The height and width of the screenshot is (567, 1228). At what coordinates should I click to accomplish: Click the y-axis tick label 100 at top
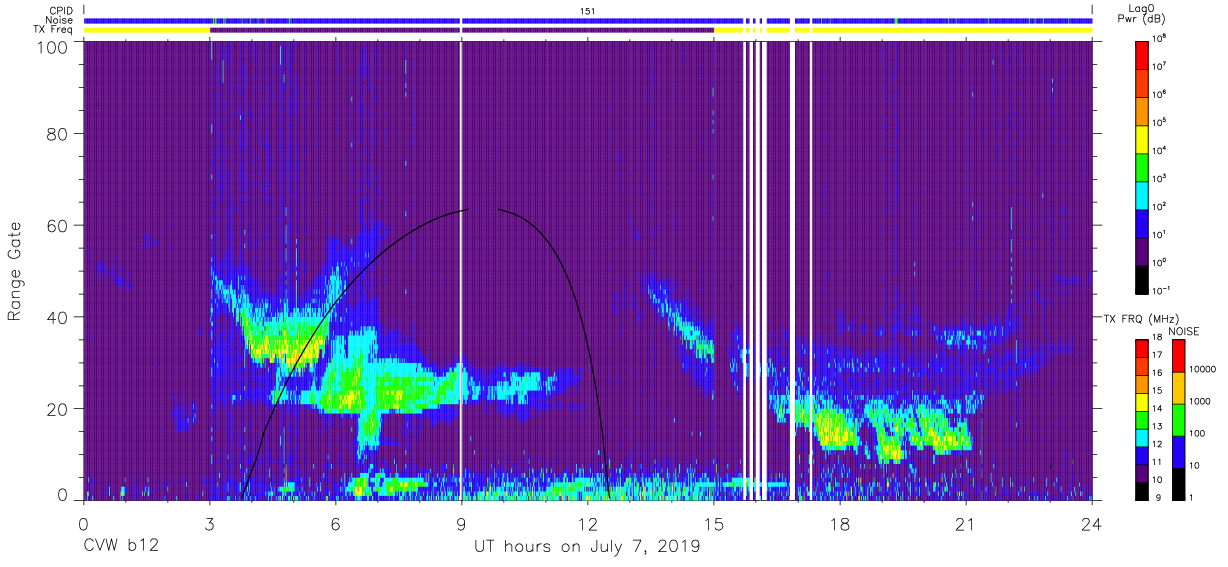(x=51, y=47)
